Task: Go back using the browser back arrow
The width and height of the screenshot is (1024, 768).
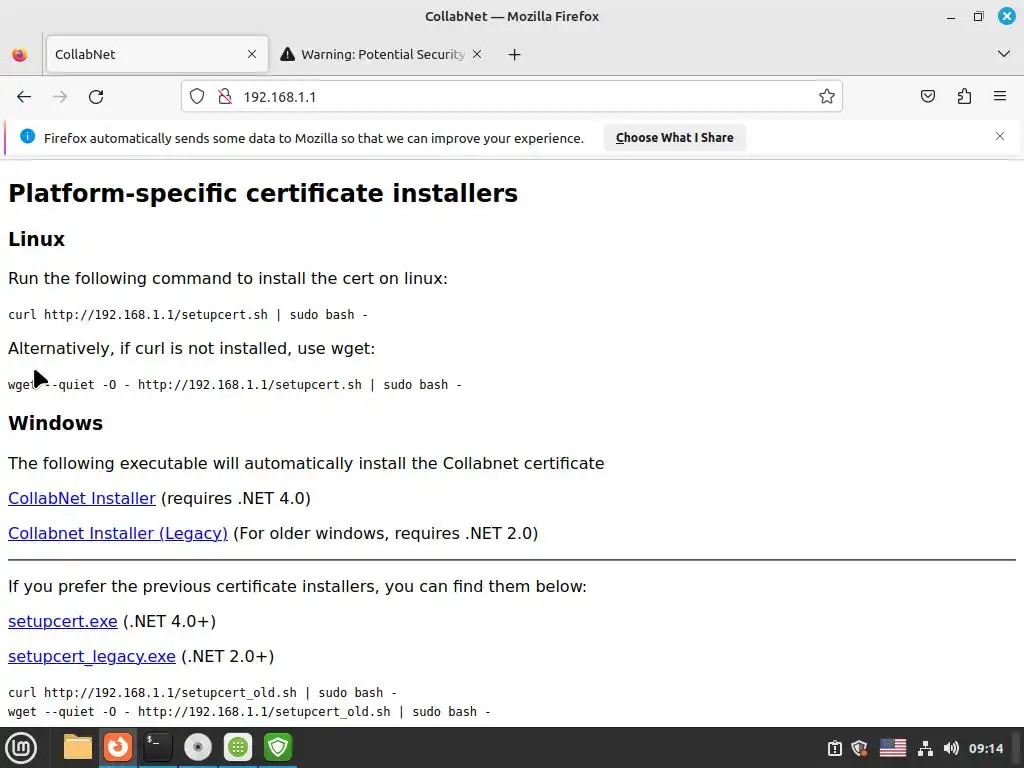Action: (x=24, y=97)
